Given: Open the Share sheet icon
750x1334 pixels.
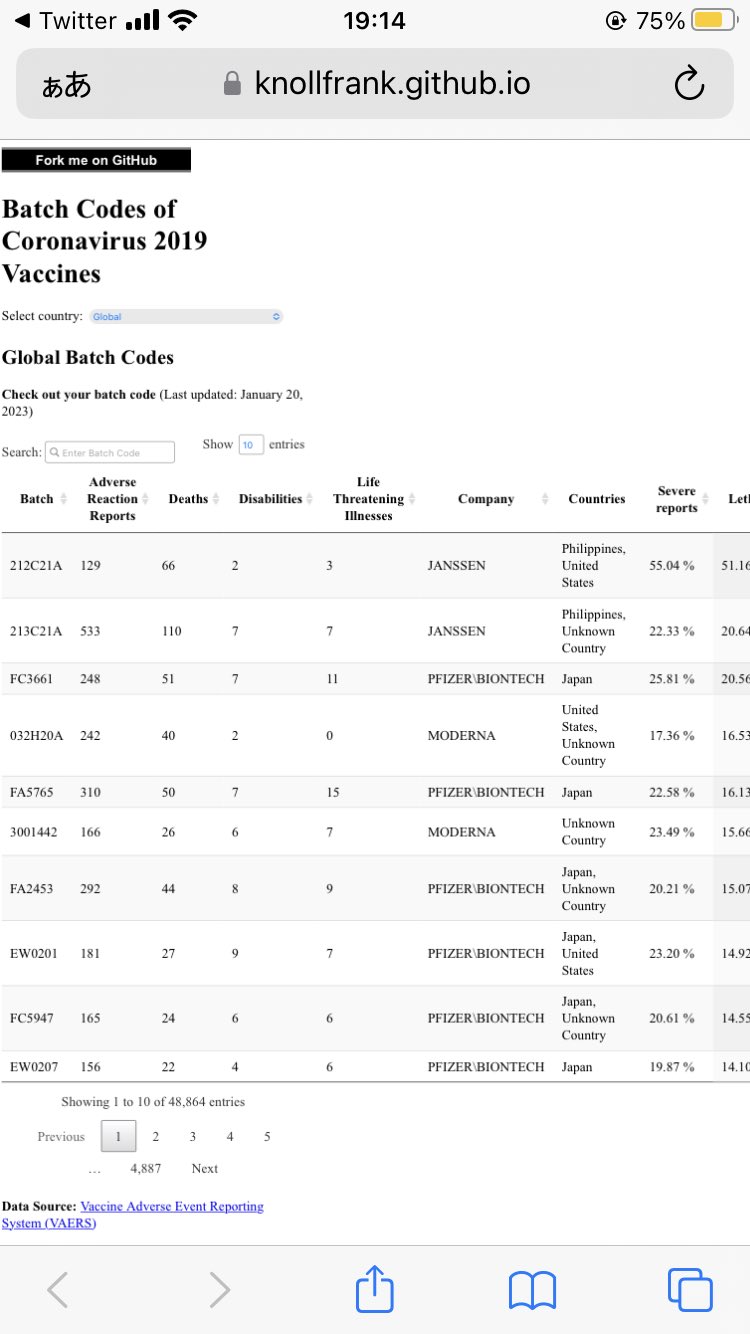Looking at the screenshot, I should pyautogui.click(x=375, y=1287).
